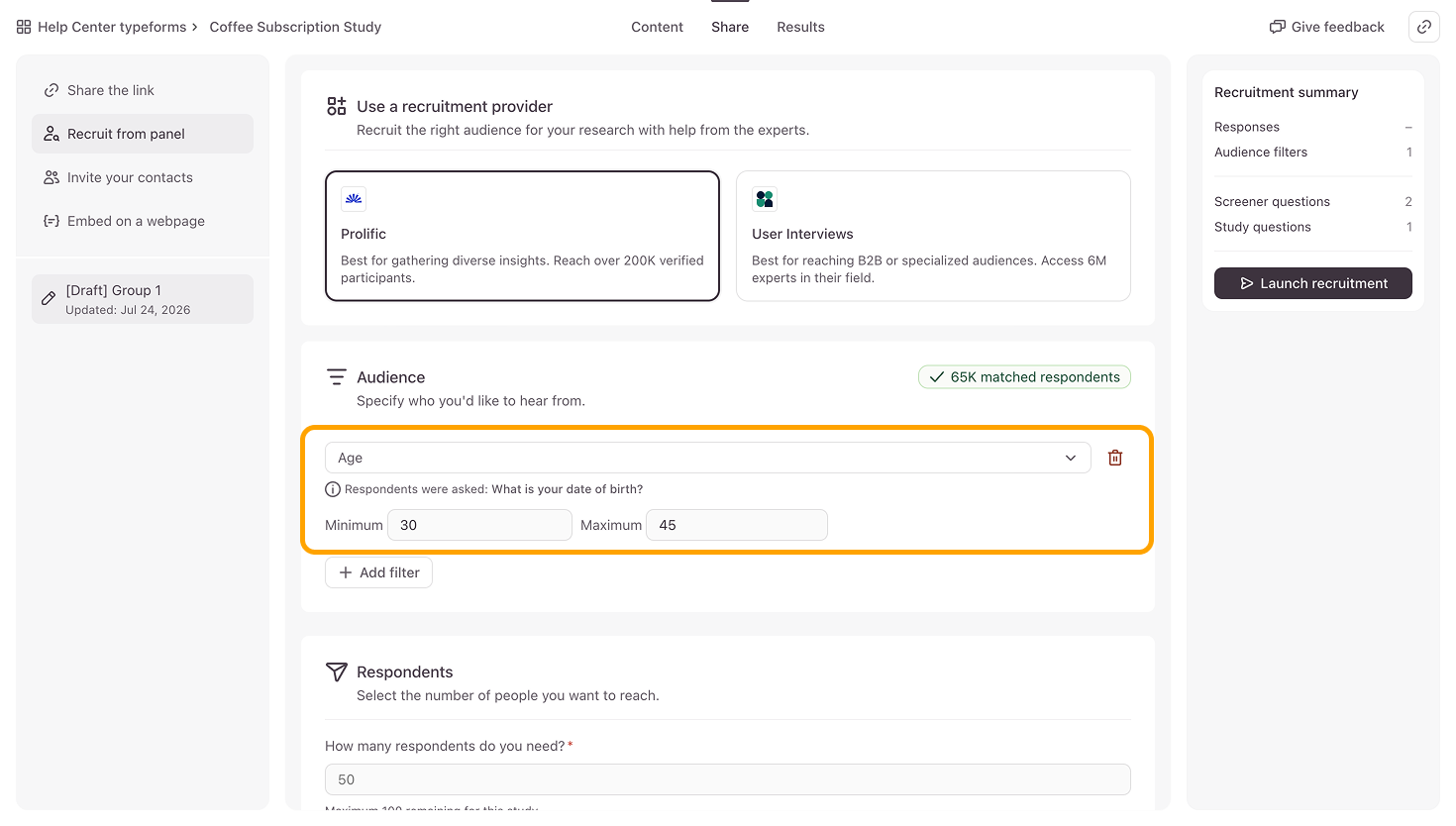Select Embed on a webpage option
The image size is (1456, 826).
click(143, 221)
